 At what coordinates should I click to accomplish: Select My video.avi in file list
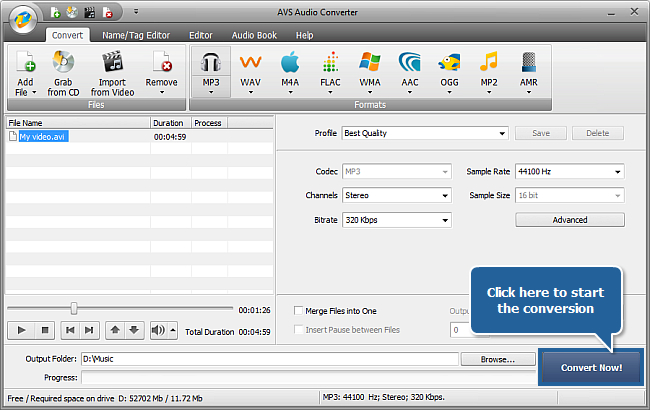(x=44, y=136)
